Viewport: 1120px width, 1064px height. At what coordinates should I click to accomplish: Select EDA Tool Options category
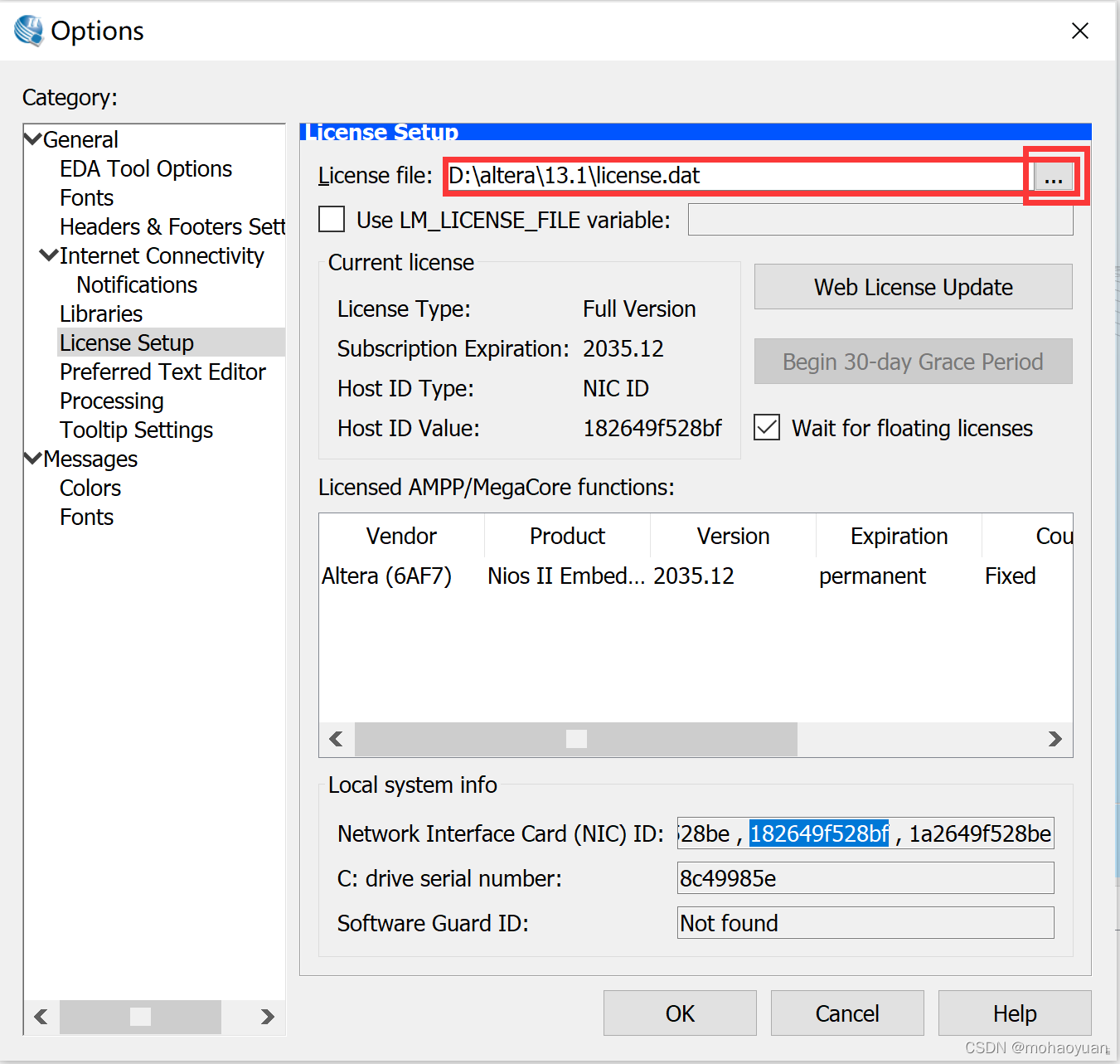(146, 169)
